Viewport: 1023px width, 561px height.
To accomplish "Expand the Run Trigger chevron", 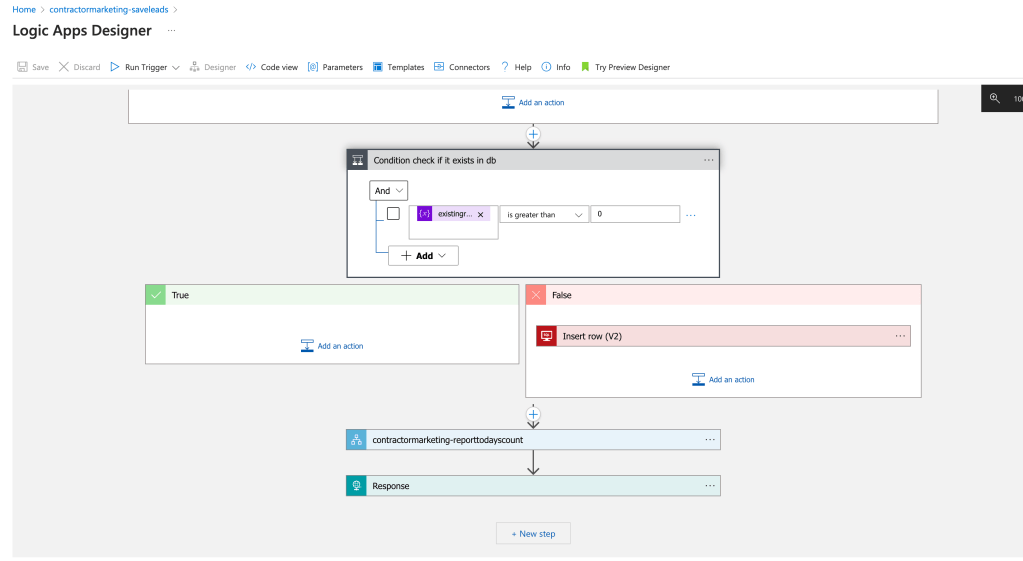I will click(x=176, y=67).
